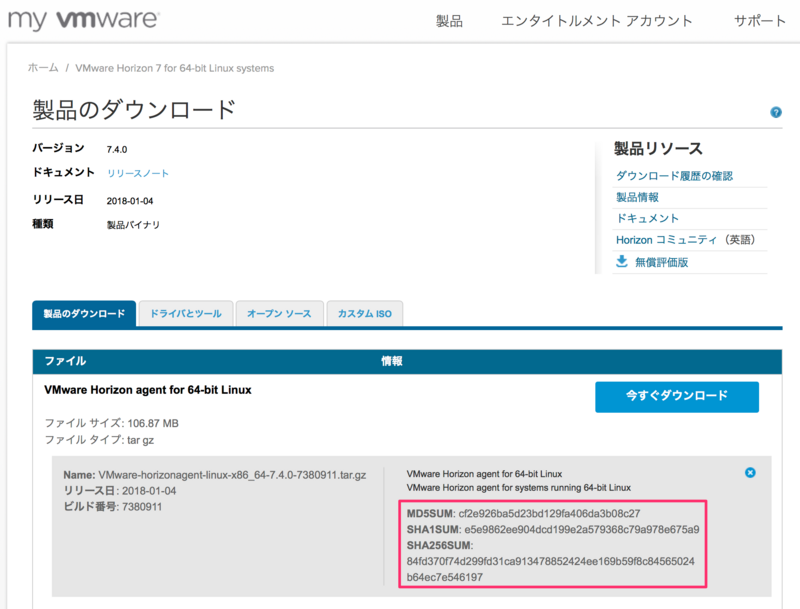Click the version value 7.4.0
800x609 pixels.
click(117, 149)
